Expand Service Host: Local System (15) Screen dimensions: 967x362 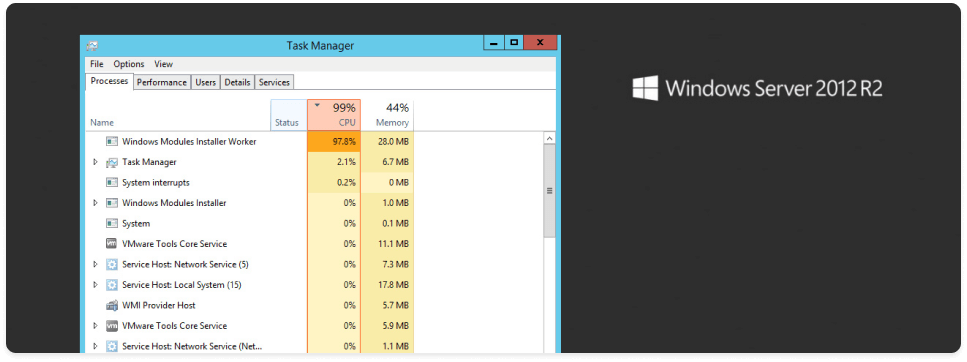click(x=95, y=285)
